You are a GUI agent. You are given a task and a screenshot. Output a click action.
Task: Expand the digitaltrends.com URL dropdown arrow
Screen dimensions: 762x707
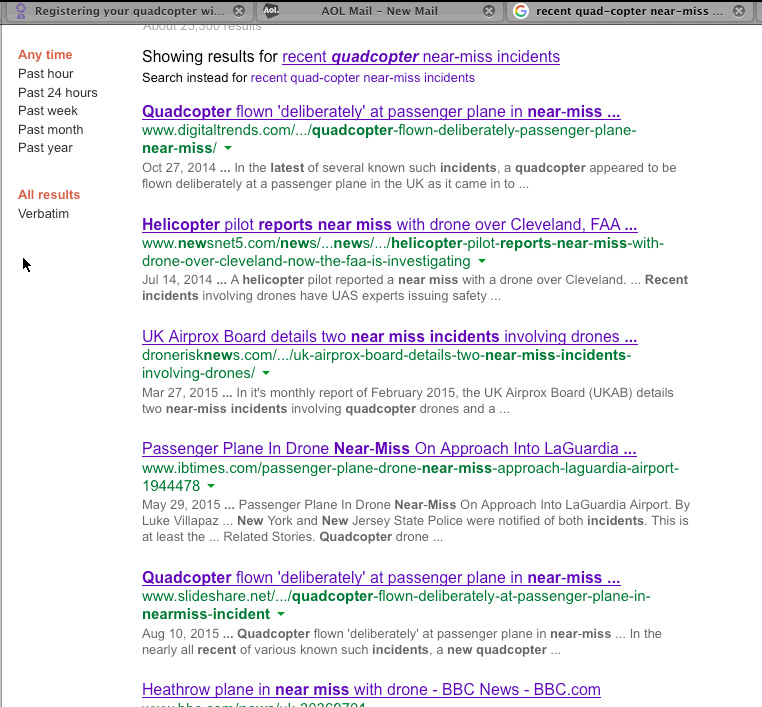pos(228,148)
